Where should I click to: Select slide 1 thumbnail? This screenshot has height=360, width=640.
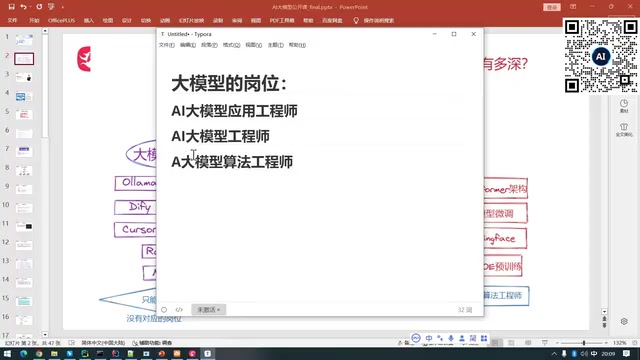pyautogui.click(x=24, y=40)
